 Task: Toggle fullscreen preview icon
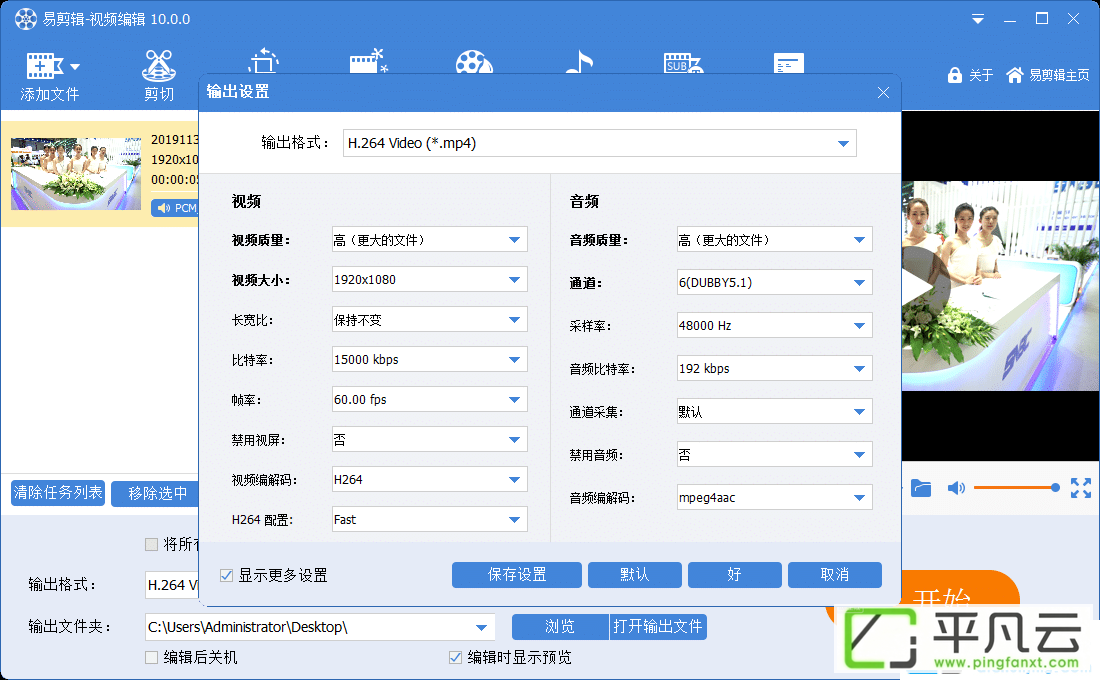[x=1081, y=488]
